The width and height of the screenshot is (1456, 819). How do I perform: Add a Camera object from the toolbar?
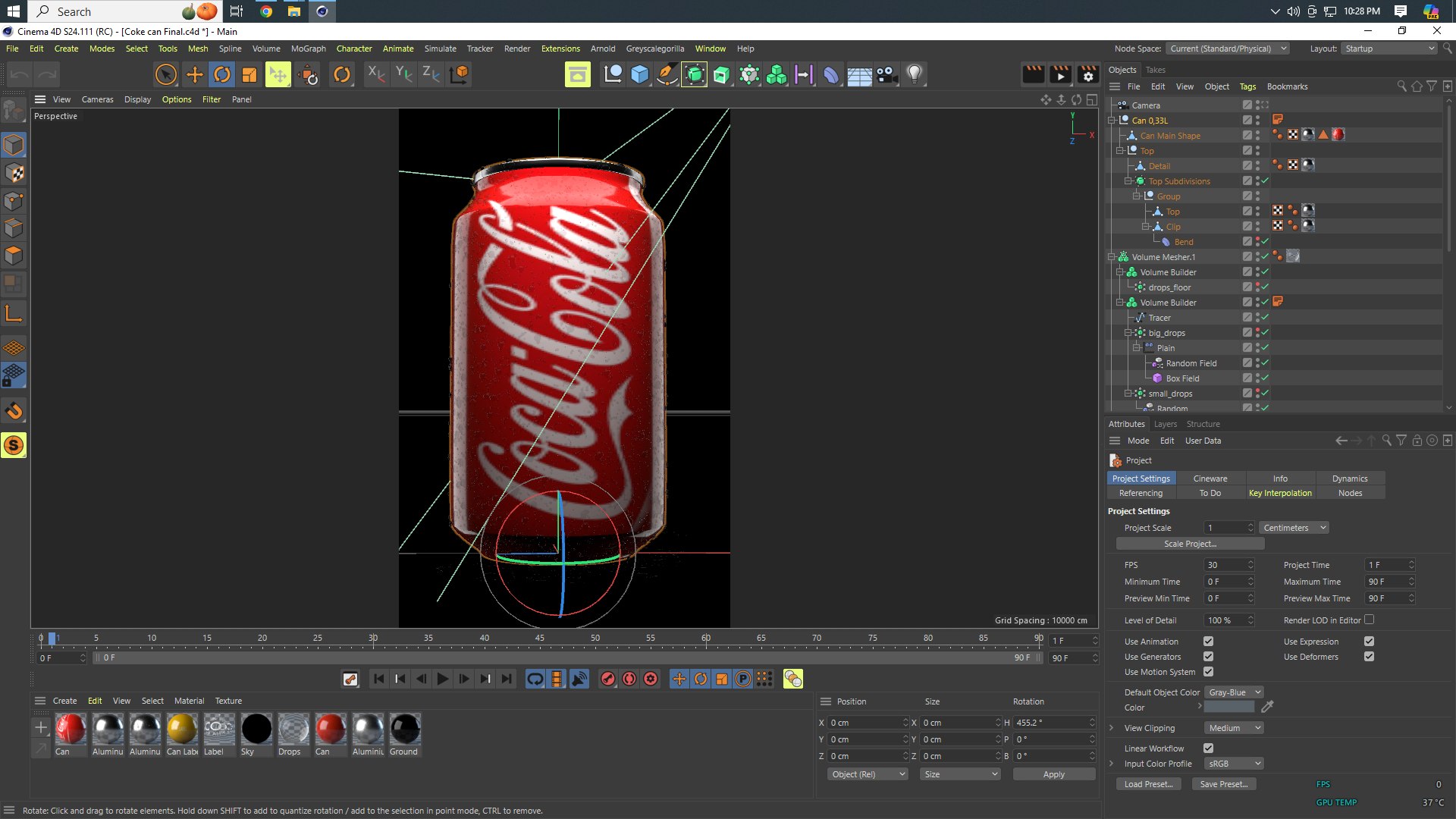[x=886, y=74]
